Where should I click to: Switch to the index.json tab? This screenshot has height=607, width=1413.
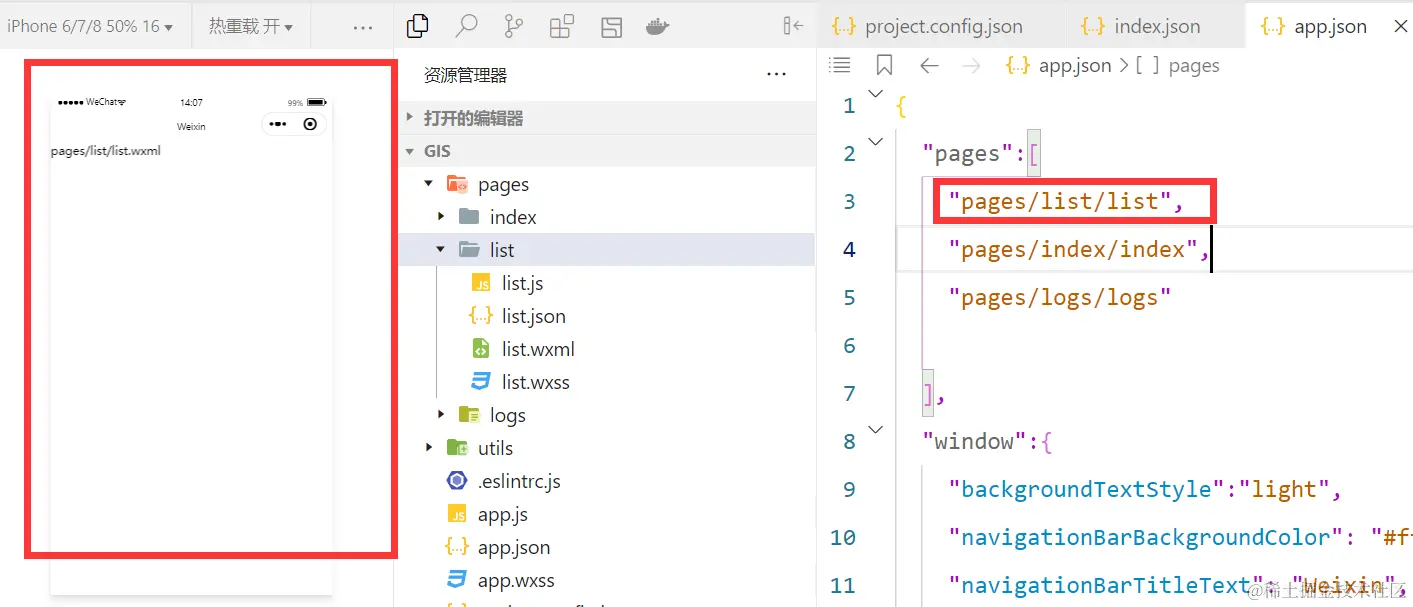(1140, 26)
